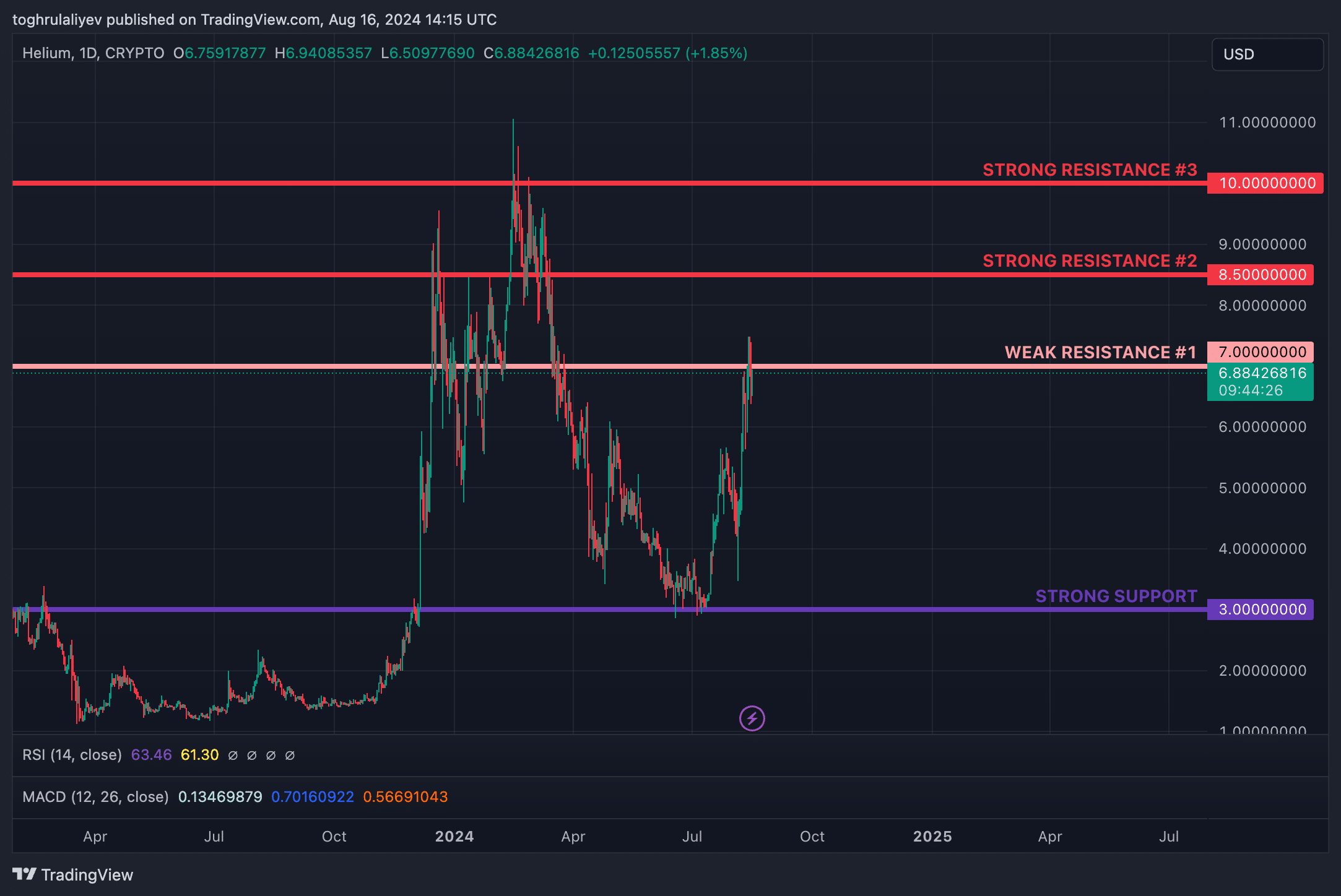1341x896 pixels.
Task: Click the green current price 6.88426816 label
Action: [x=1260, y=373]
